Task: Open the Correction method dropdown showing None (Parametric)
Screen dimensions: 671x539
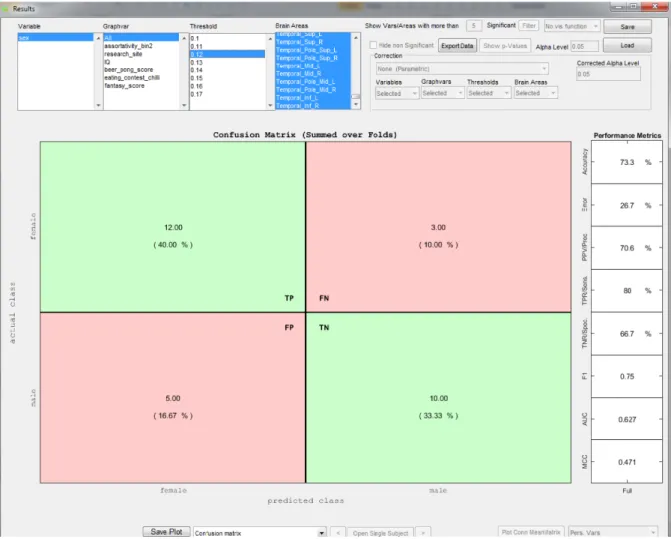Action: [x=462, y=69]
